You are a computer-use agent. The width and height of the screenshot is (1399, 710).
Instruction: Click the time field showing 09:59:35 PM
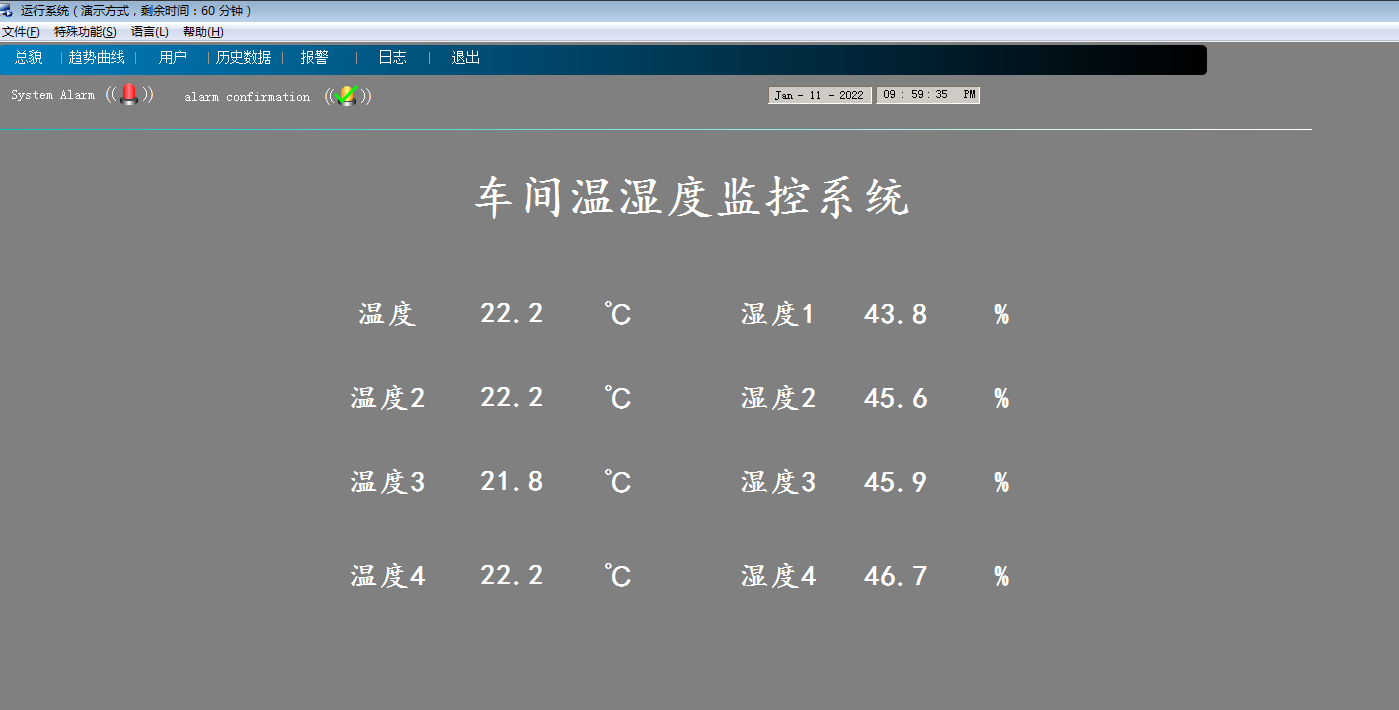pos(928,95)
